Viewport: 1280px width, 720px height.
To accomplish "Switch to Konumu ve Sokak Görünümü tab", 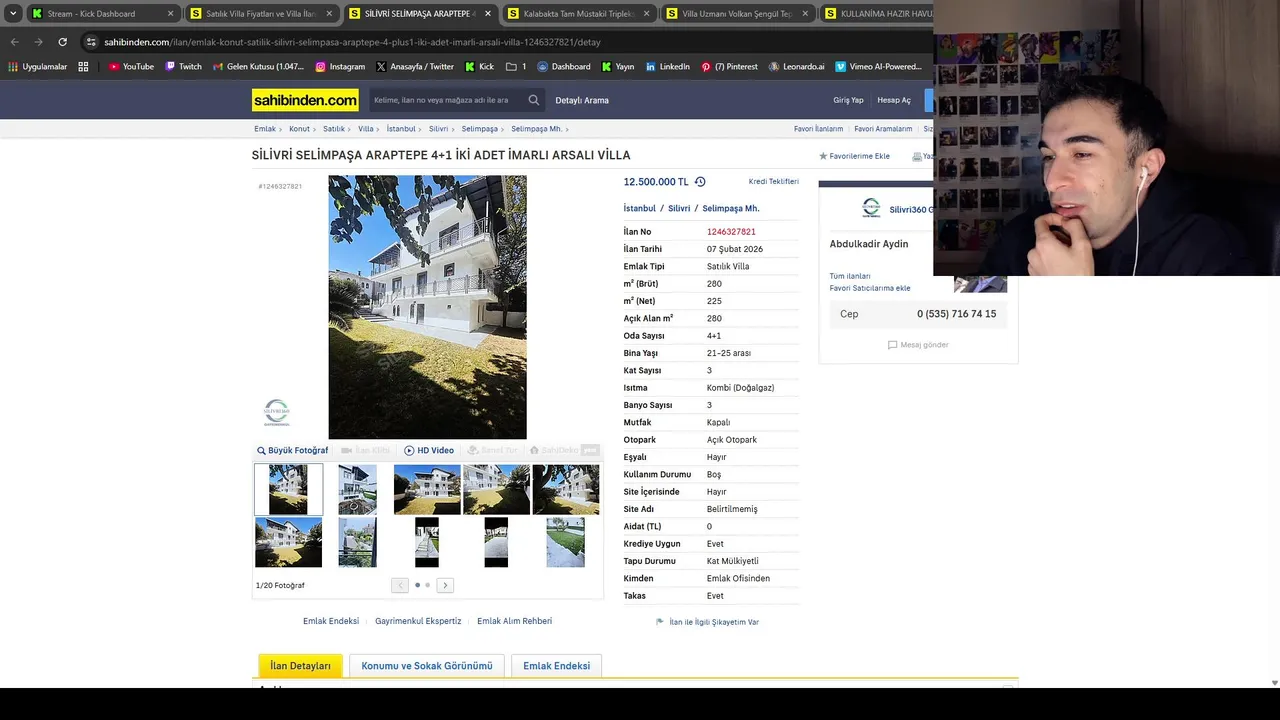I will (427, 666).
